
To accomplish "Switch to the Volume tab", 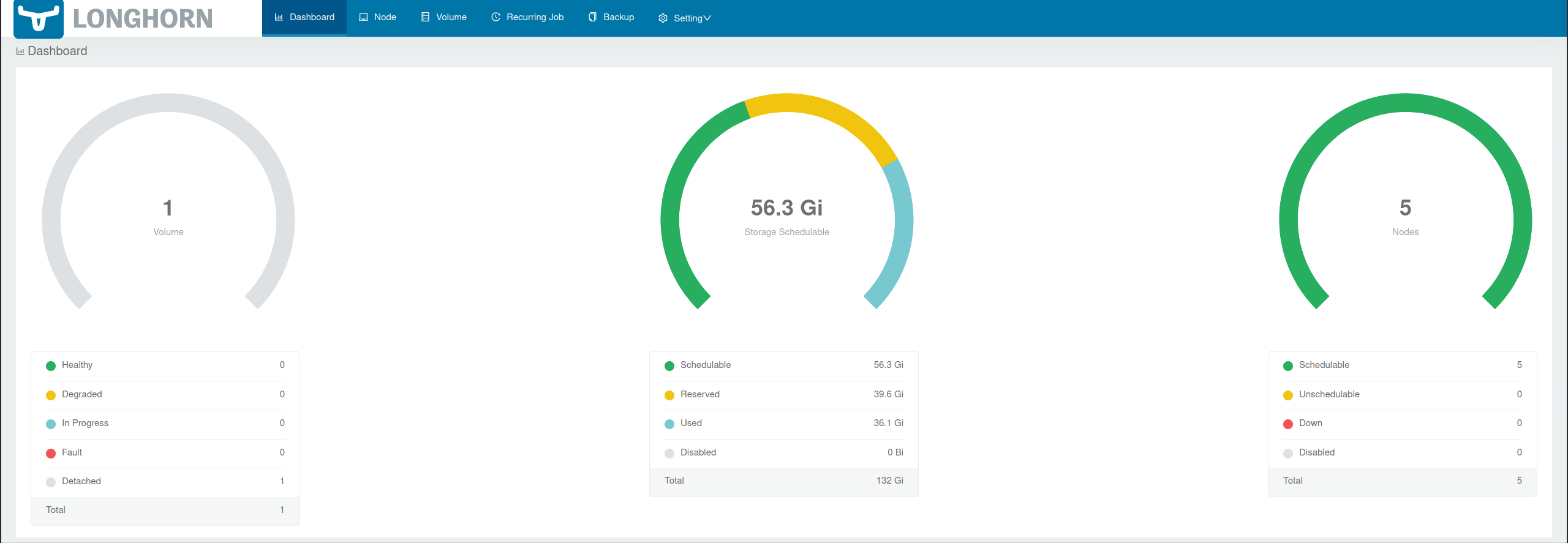I will click(443, 18).
